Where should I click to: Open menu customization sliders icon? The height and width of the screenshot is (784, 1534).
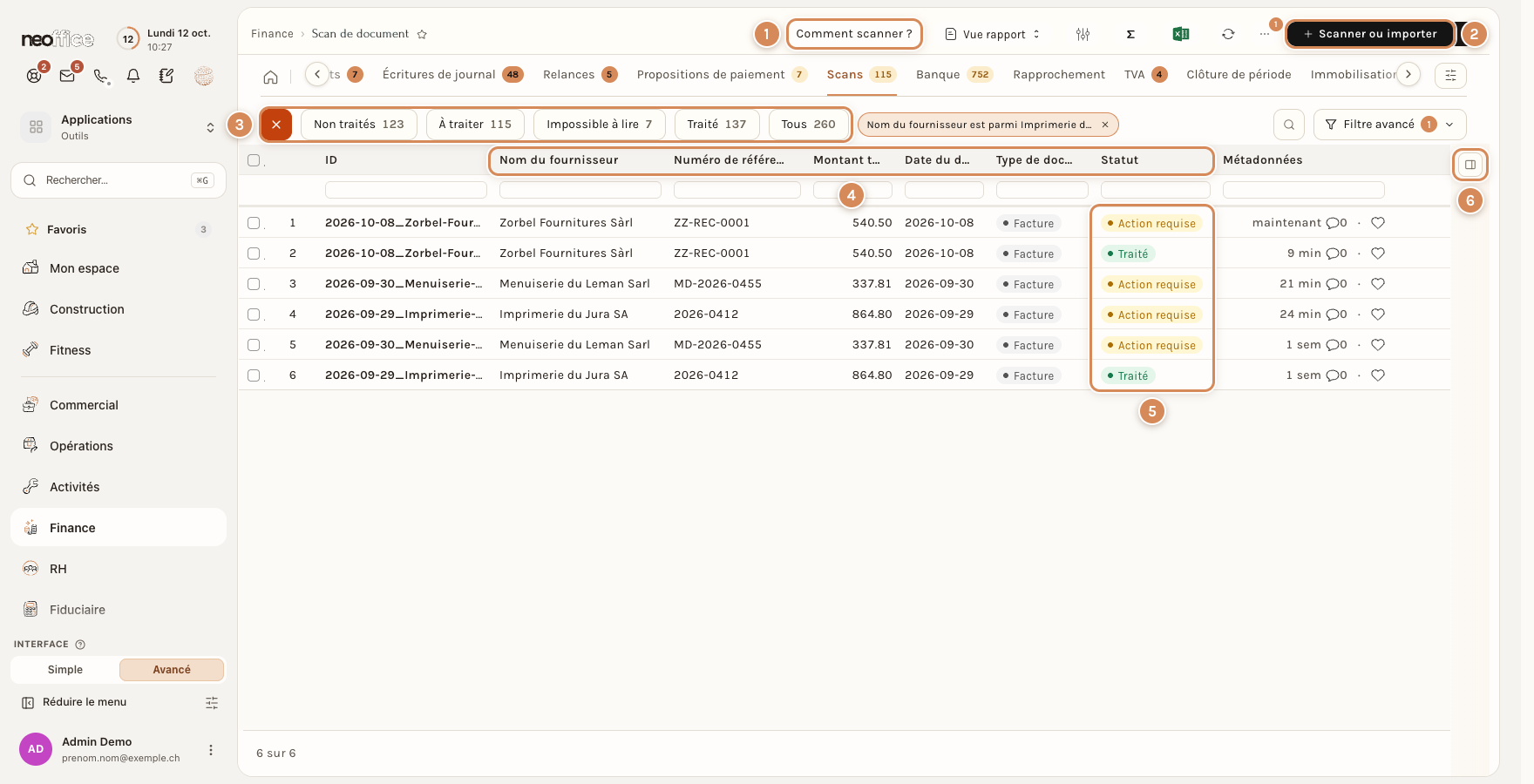(x=212, y=703)
